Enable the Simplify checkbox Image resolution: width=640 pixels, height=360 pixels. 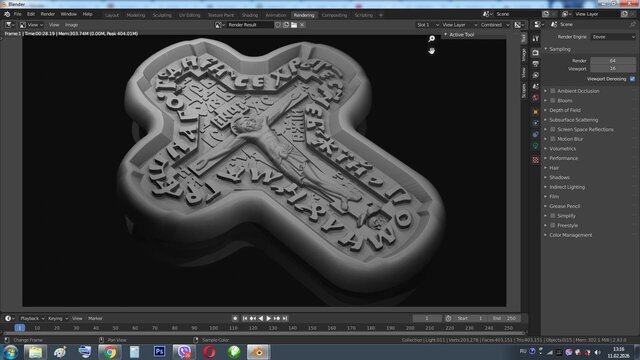553,216
